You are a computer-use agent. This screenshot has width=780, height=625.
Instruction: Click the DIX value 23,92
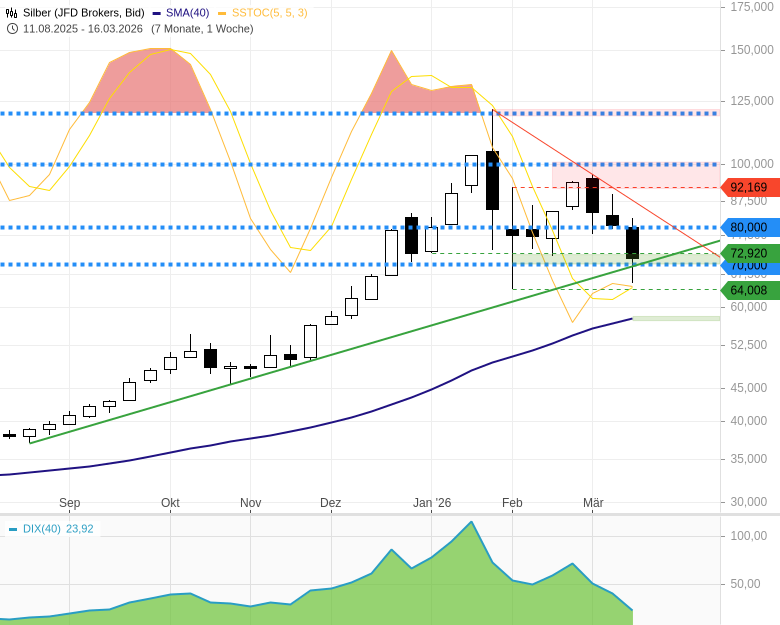(x=80, y=529)
